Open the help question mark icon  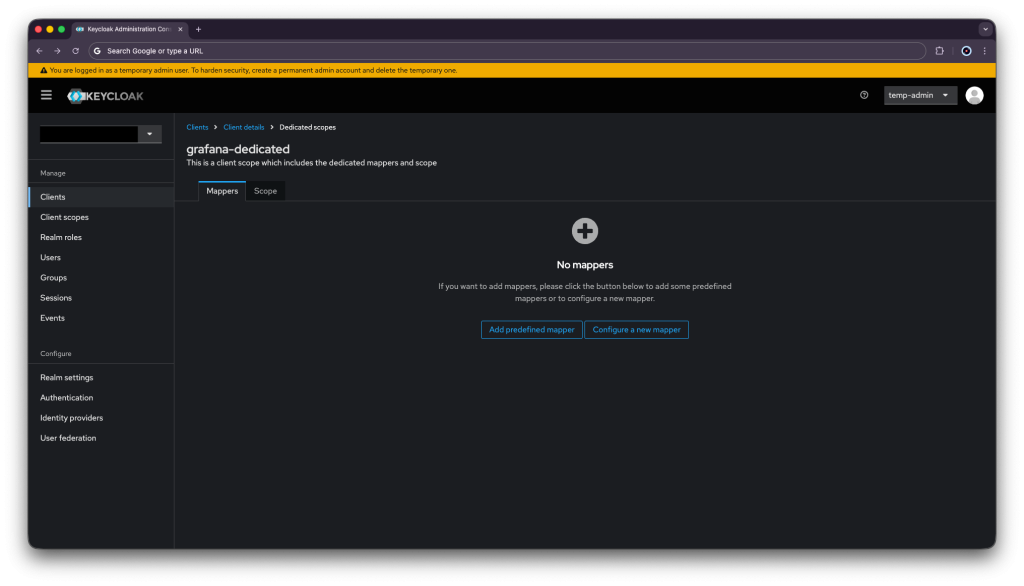(864, 95)
